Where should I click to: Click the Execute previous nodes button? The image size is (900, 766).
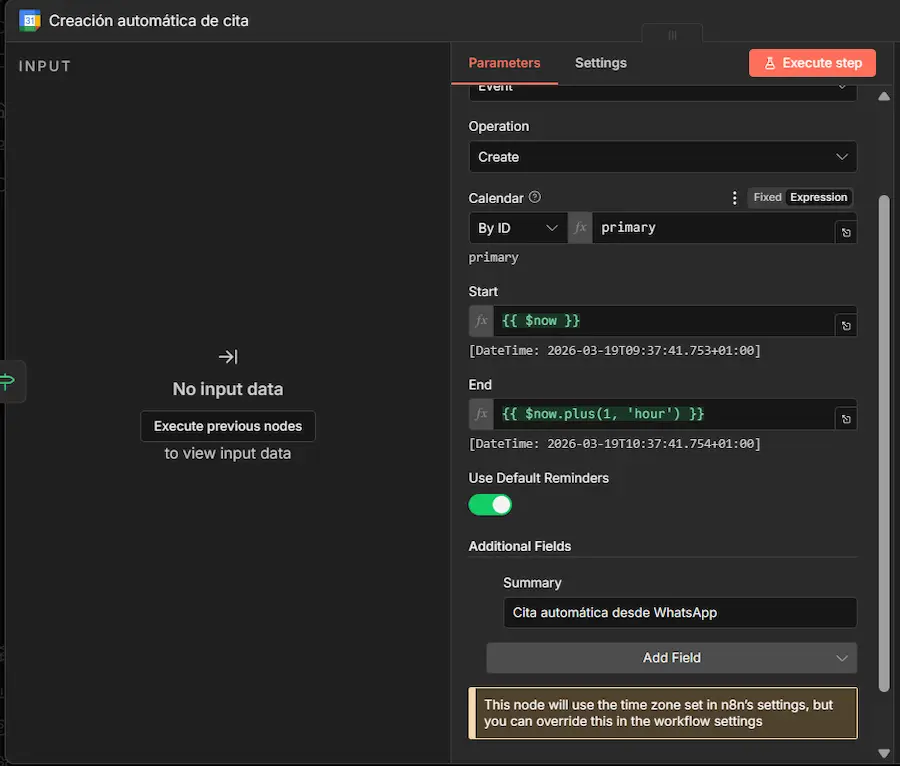(227, 426)
